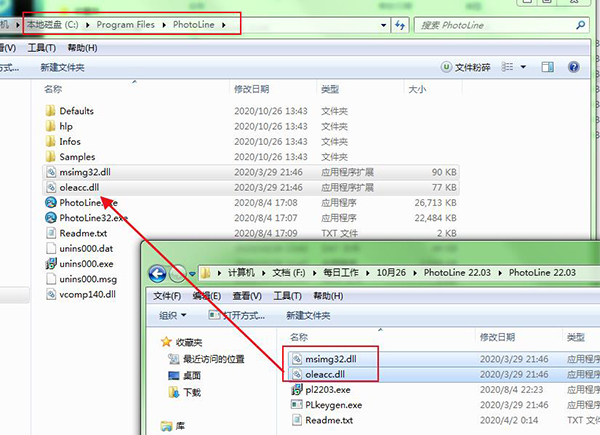600x435 pixels.
Task: Click the 26,713 KB size cell
Action: click(x=435, y=203)
